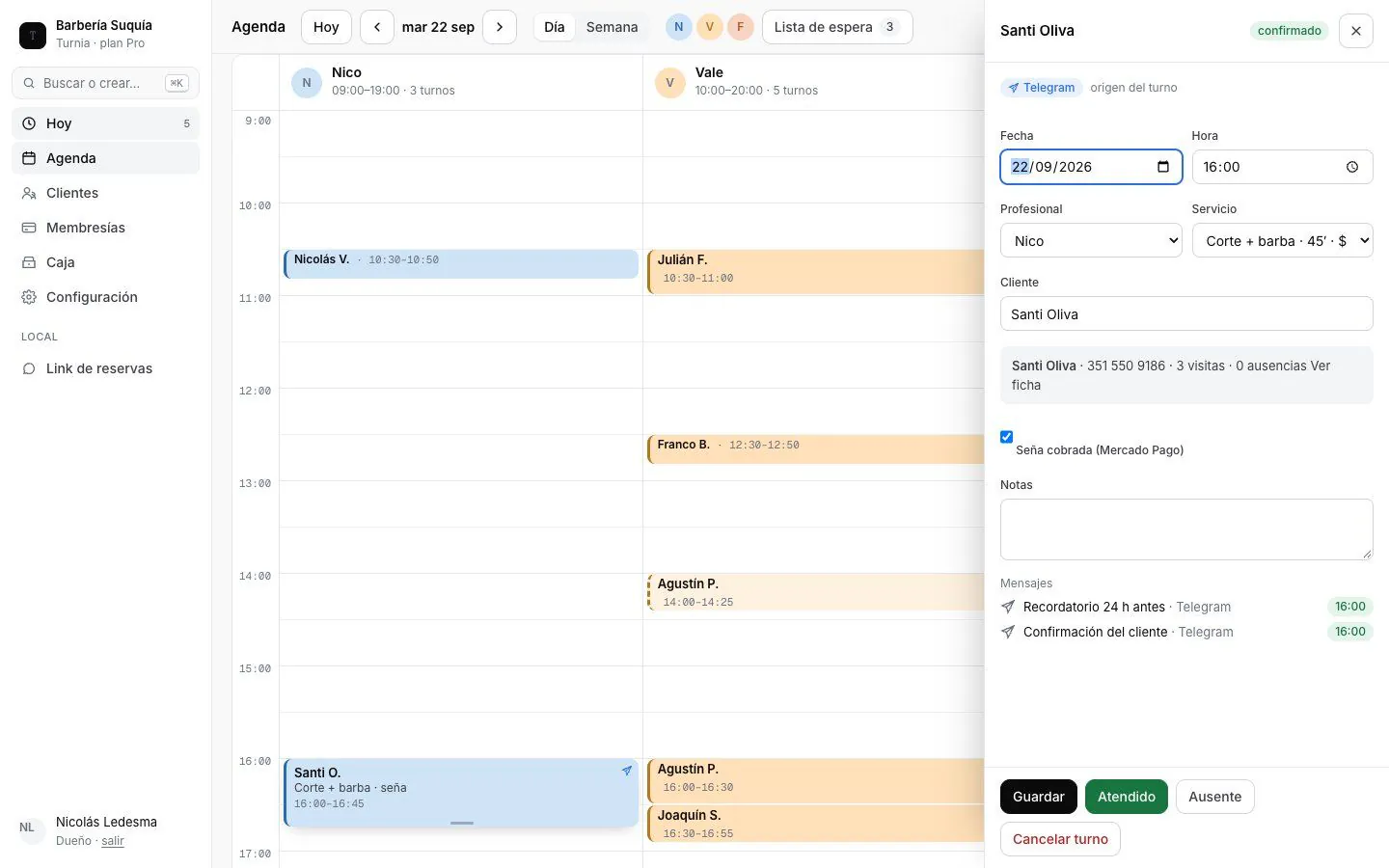
Task: Click the V professional filter avatar
Action: [x=710, y=27]
